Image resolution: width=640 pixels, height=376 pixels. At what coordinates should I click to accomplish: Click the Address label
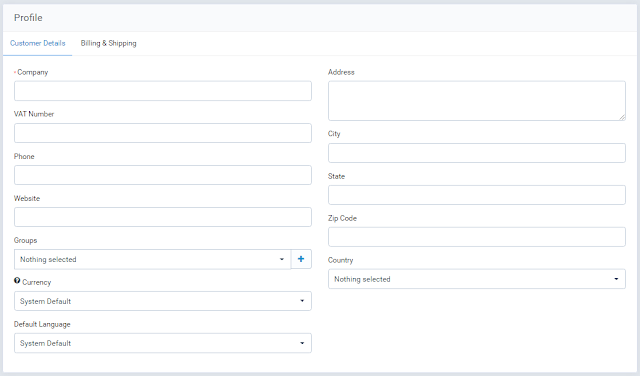click(x=341, y=72)
